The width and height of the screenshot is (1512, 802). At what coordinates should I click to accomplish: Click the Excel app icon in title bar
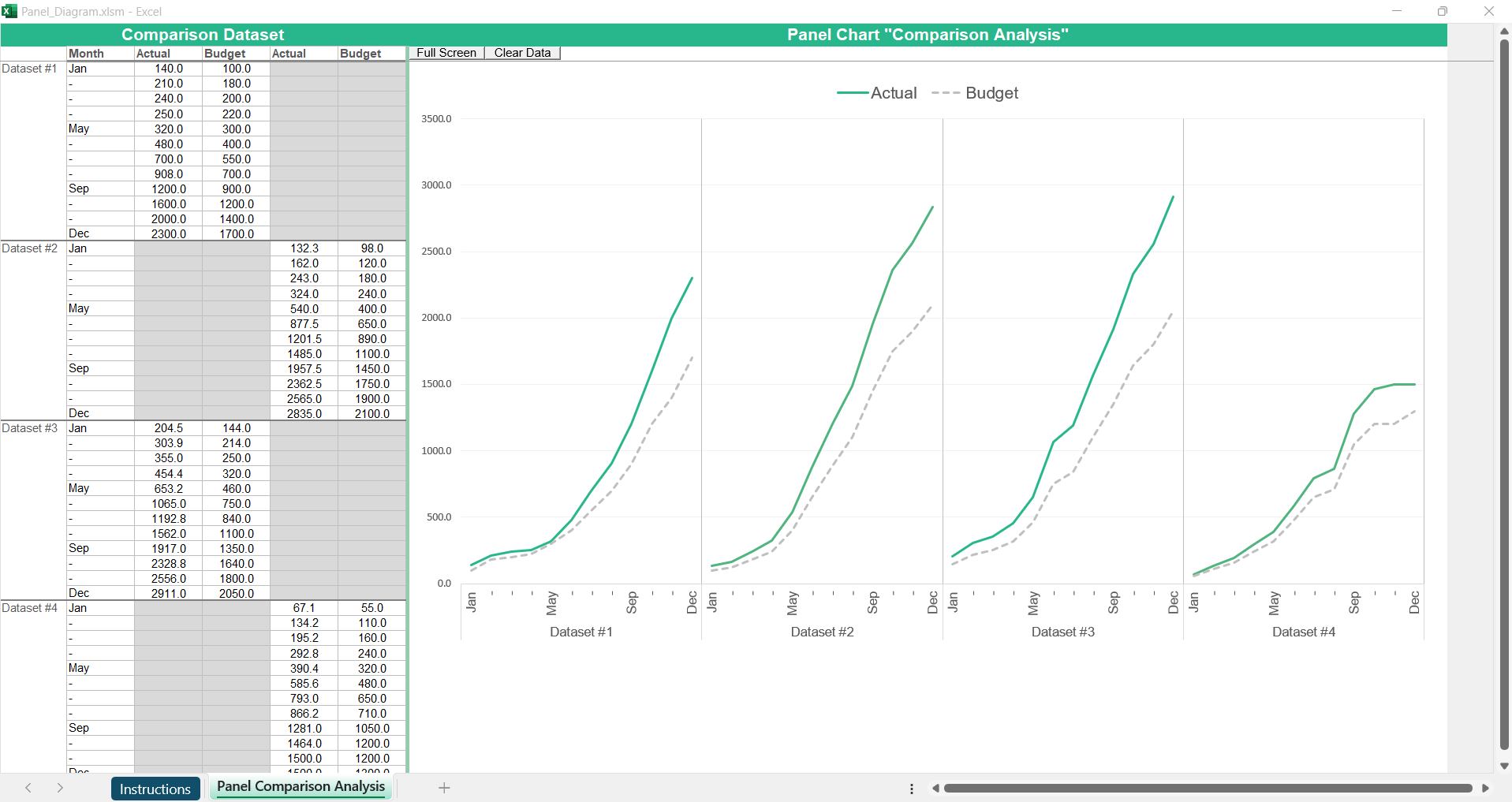(x=9, y=11)
